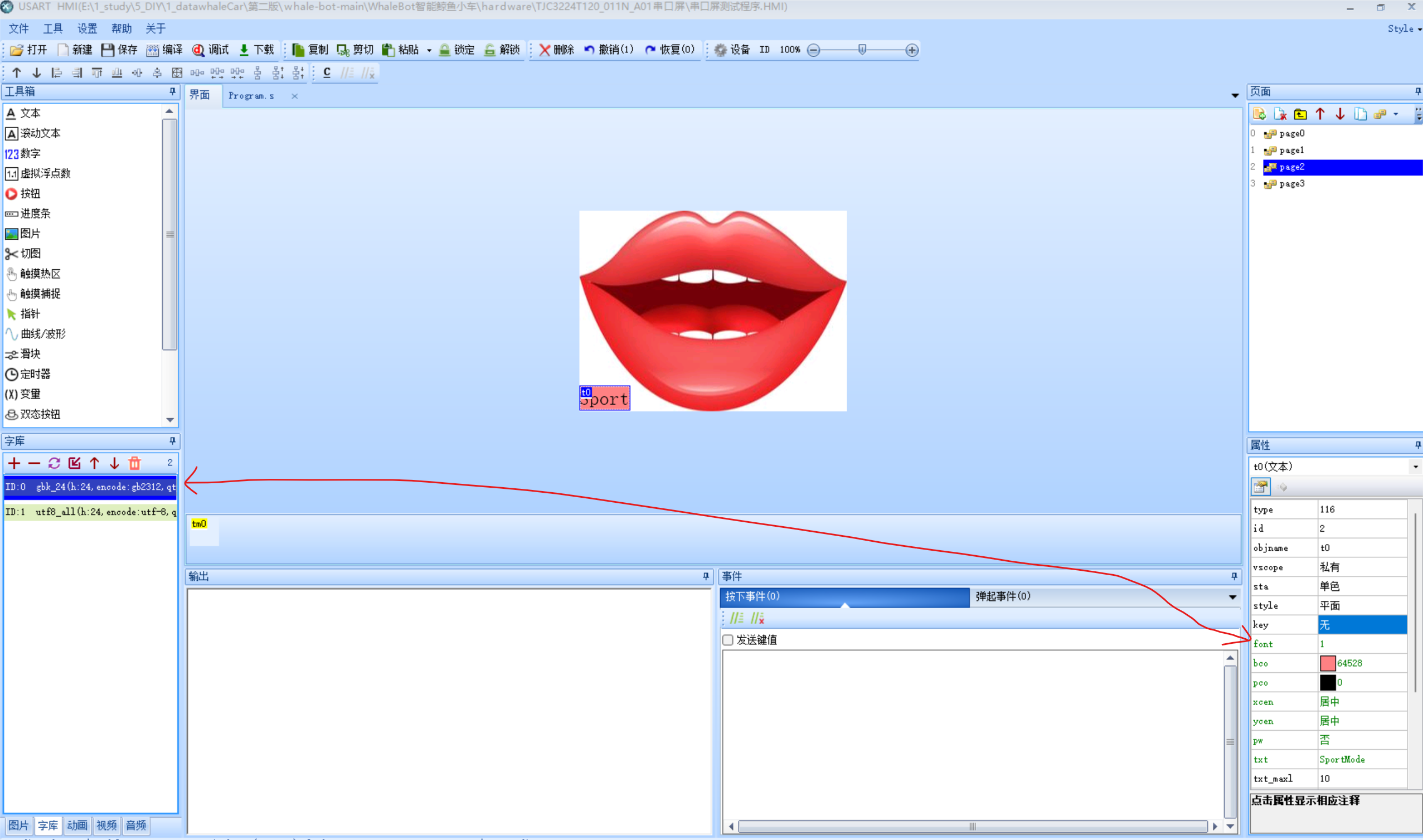Add a new font with the red plus icon

[14, 464]
